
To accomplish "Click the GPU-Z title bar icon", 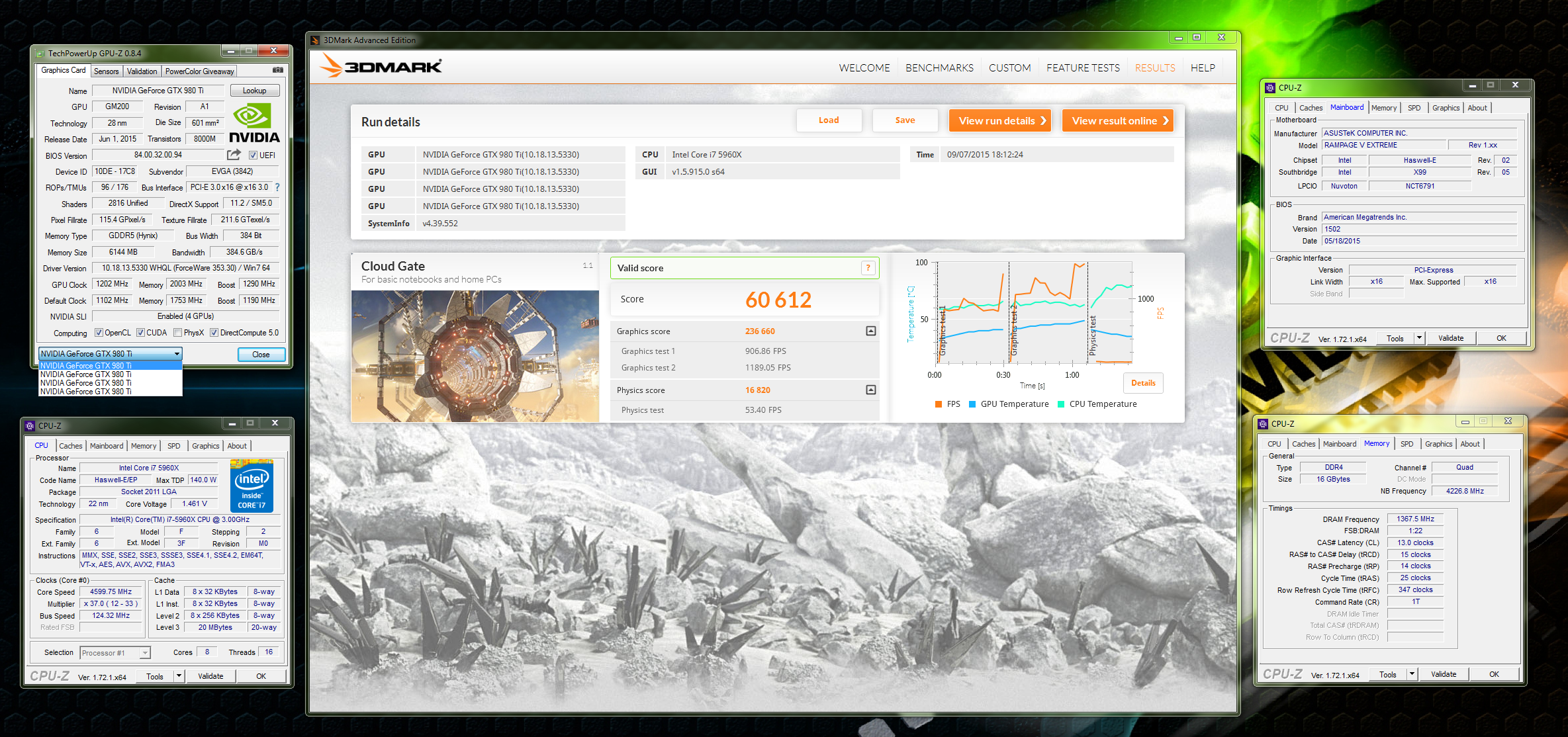I will click(40, 54).
